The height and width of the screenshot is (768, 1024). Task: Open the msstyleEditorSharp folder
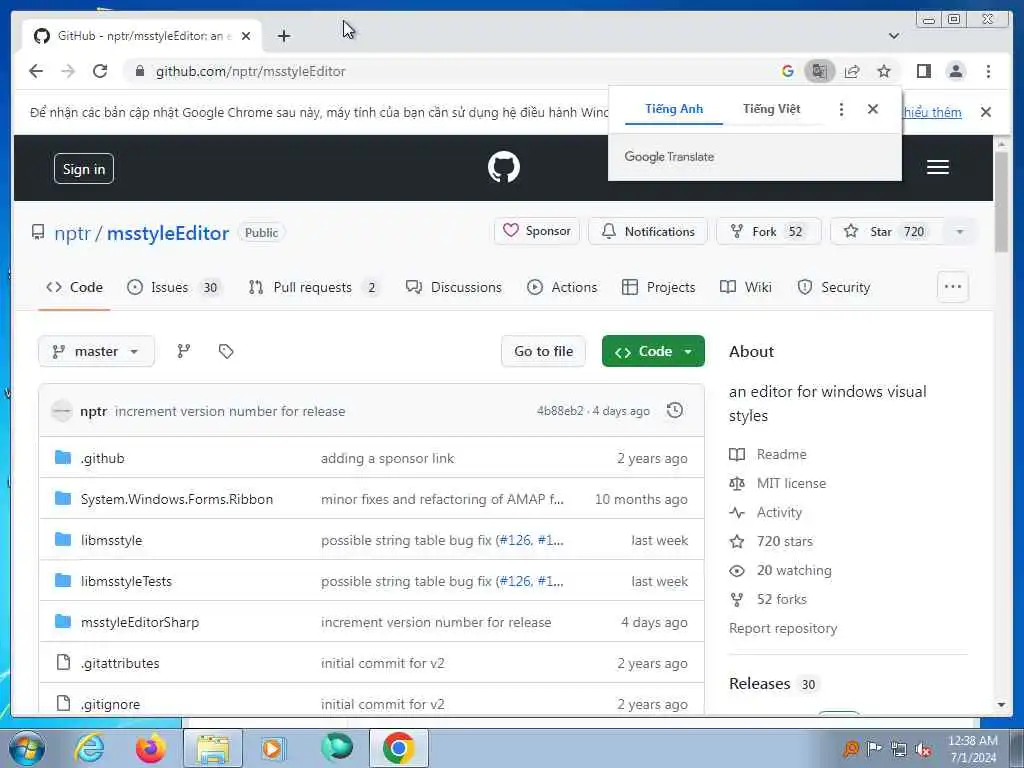pyautogui.click(x=140, y=622)
